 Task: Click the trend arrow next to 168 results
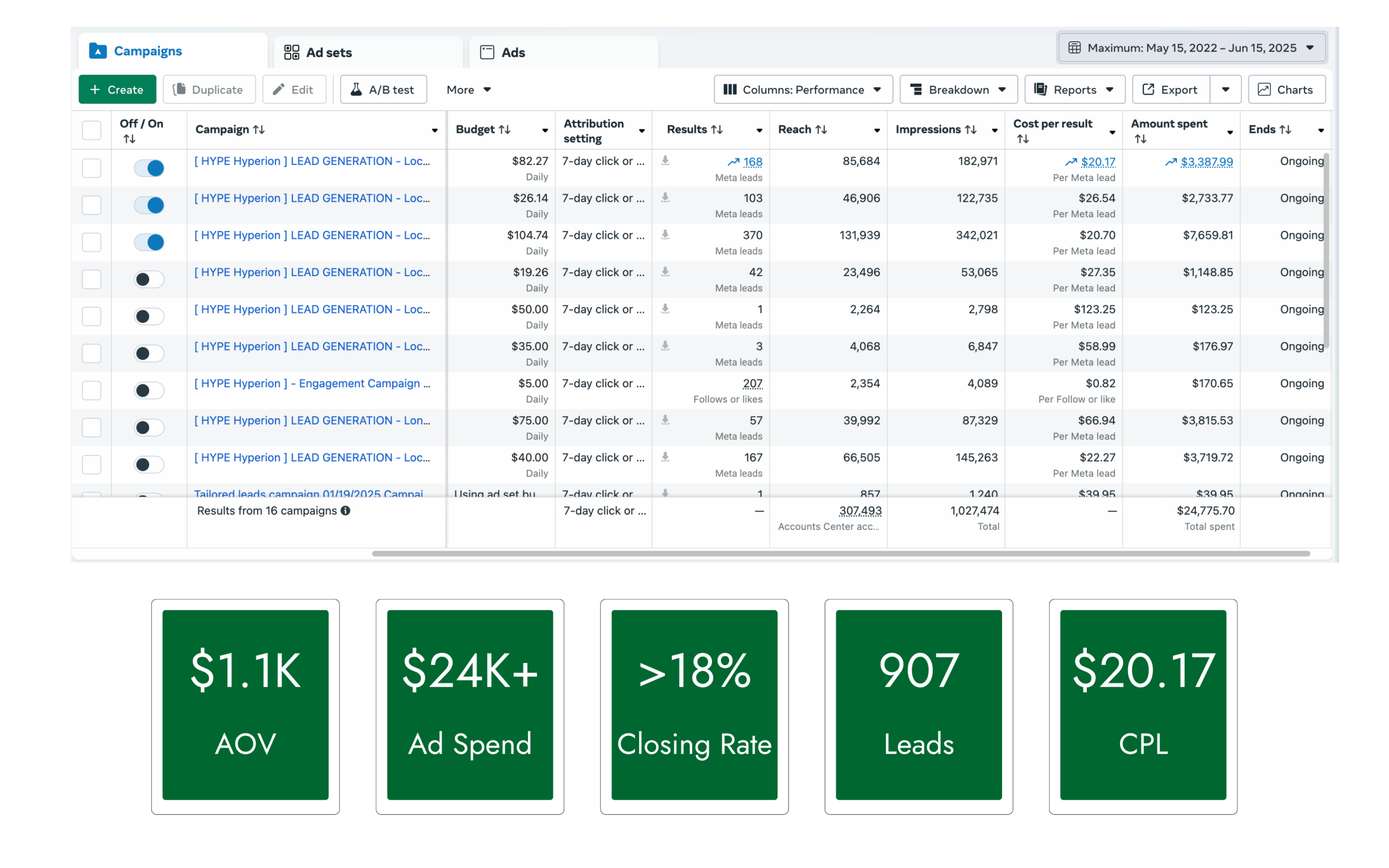(734, 162)
